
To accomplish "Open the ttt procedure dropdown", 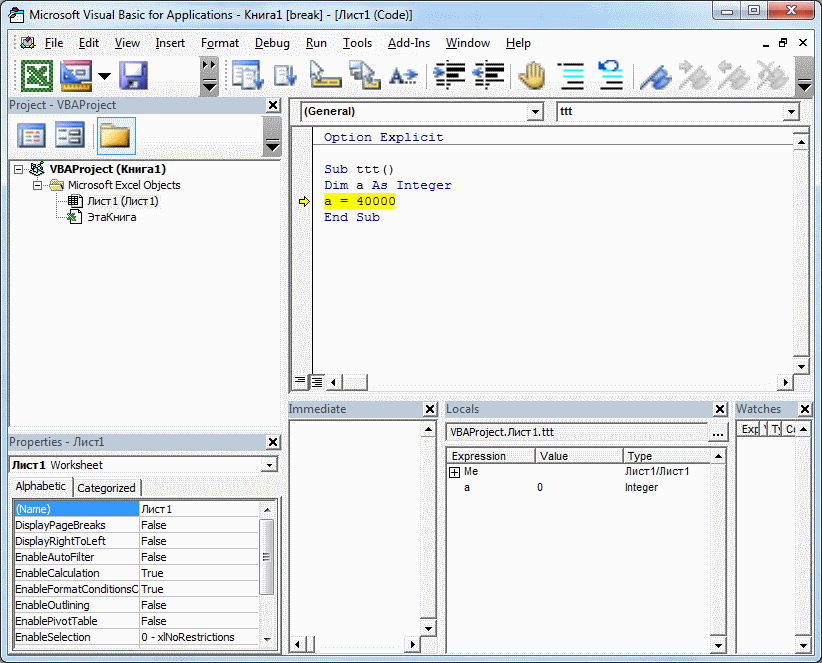I will pos(791,112).
